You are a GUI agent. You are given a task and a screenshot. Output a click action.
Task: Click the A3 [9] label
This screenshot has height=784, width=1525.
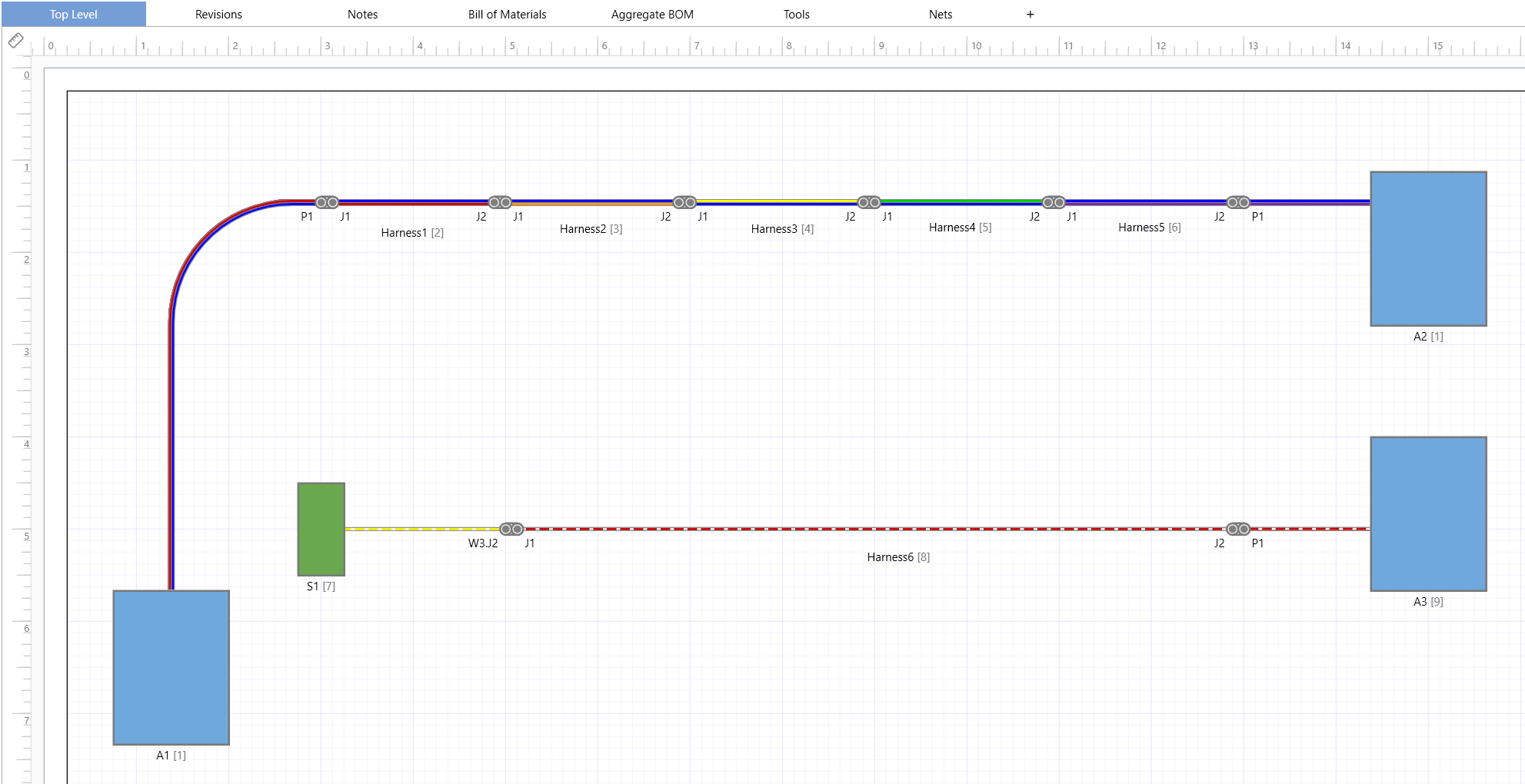pos(1428,601)
